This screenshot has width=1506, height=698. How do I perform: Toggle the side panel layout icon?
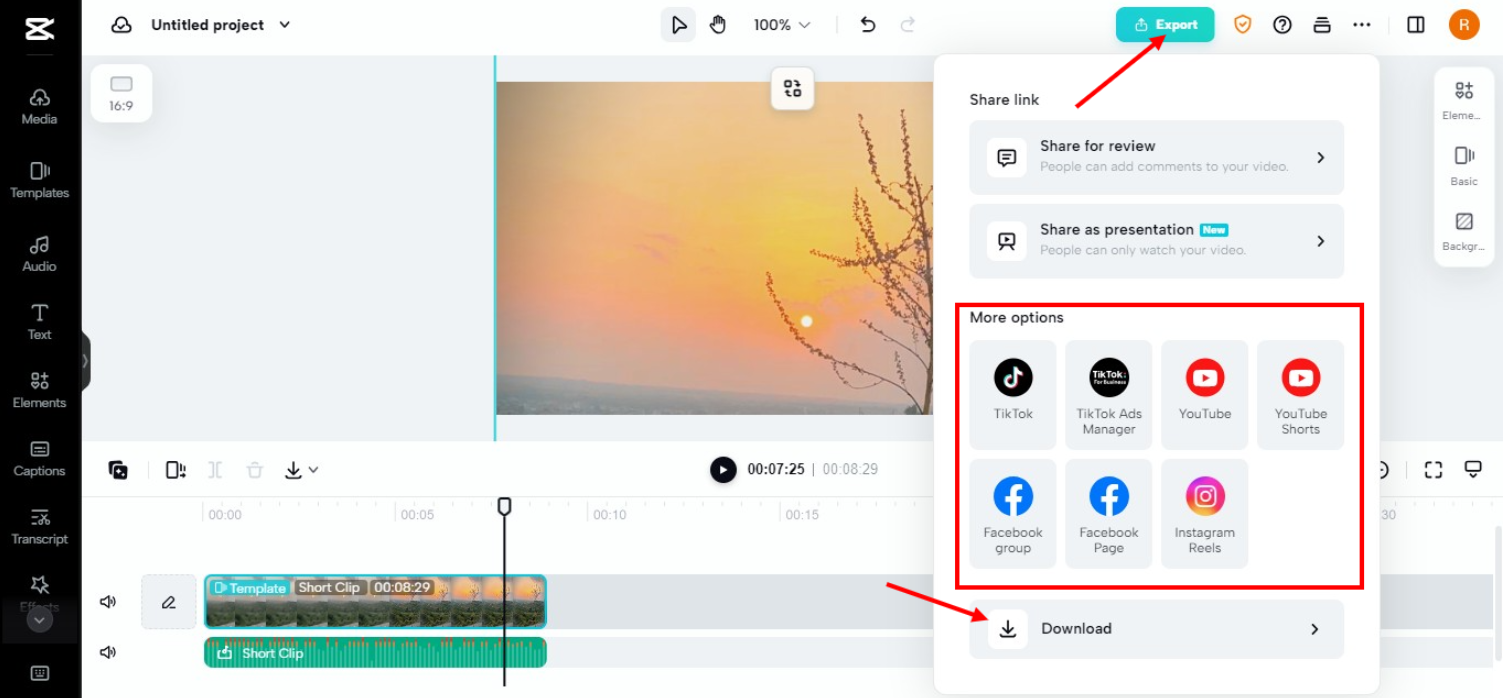click(1416, 25)
